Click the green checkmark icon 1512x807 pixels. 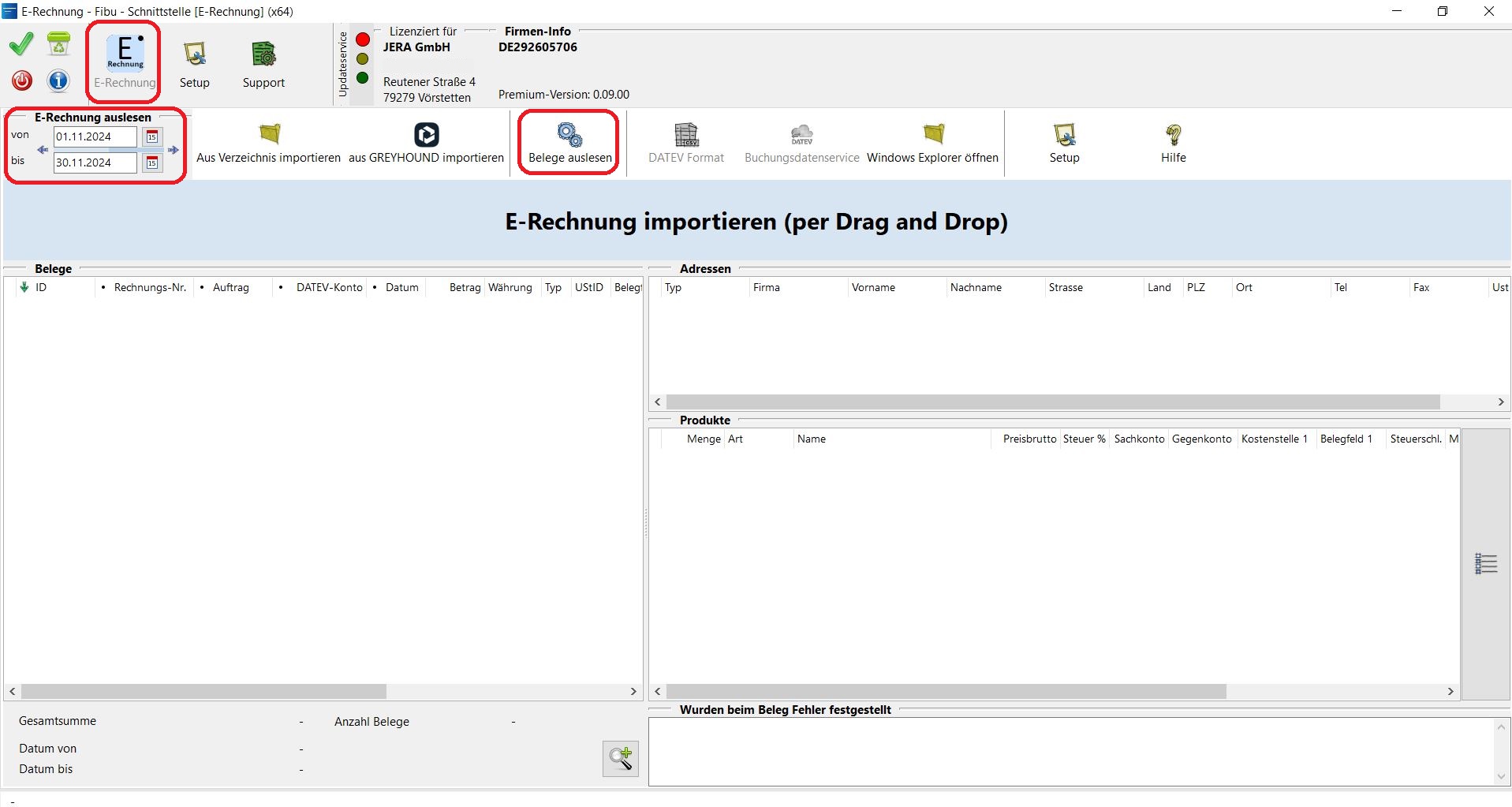click(x=21, y=45)
